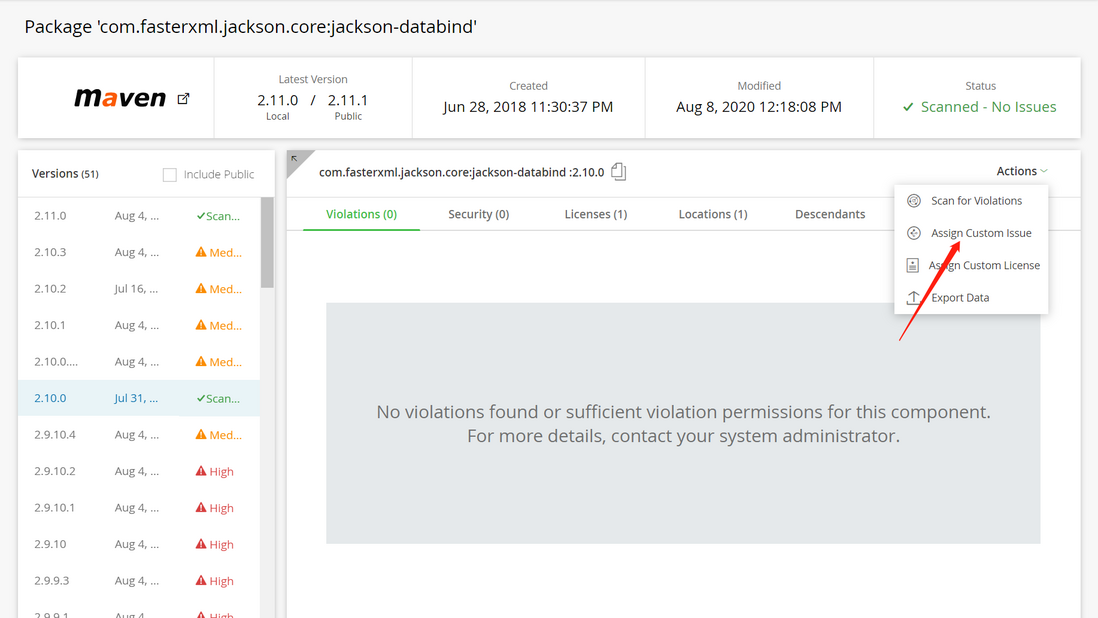Click warning icon on version 2.10.2 row

click(201, 288)
